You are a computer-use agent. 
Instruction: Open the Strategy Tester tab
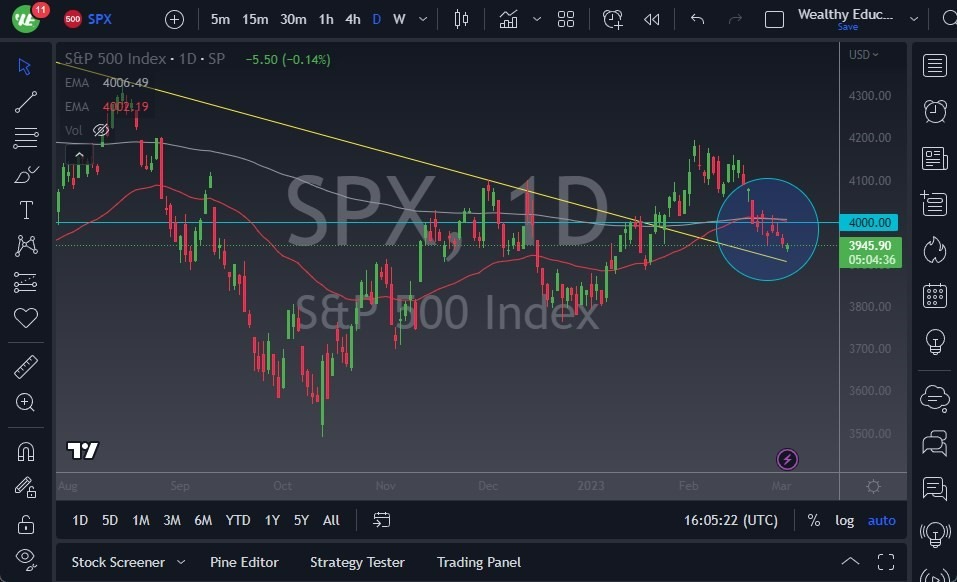click(x=357, y=562)
